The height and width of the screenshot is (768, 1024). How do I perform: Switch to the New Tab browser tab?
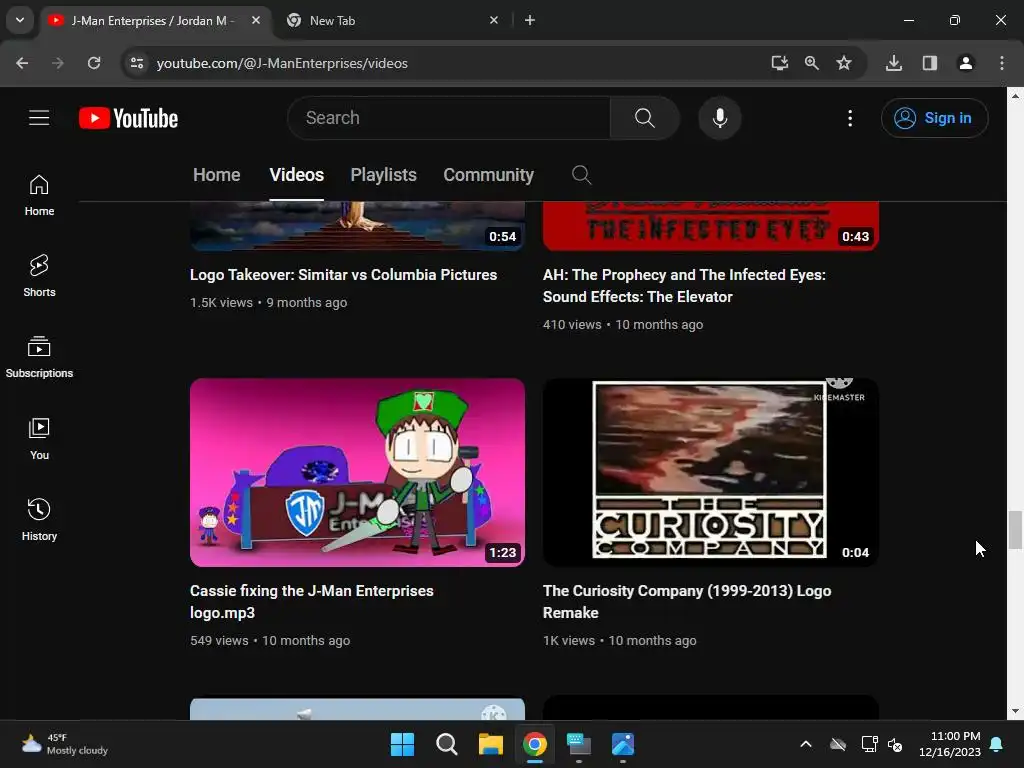click(392, 20)
